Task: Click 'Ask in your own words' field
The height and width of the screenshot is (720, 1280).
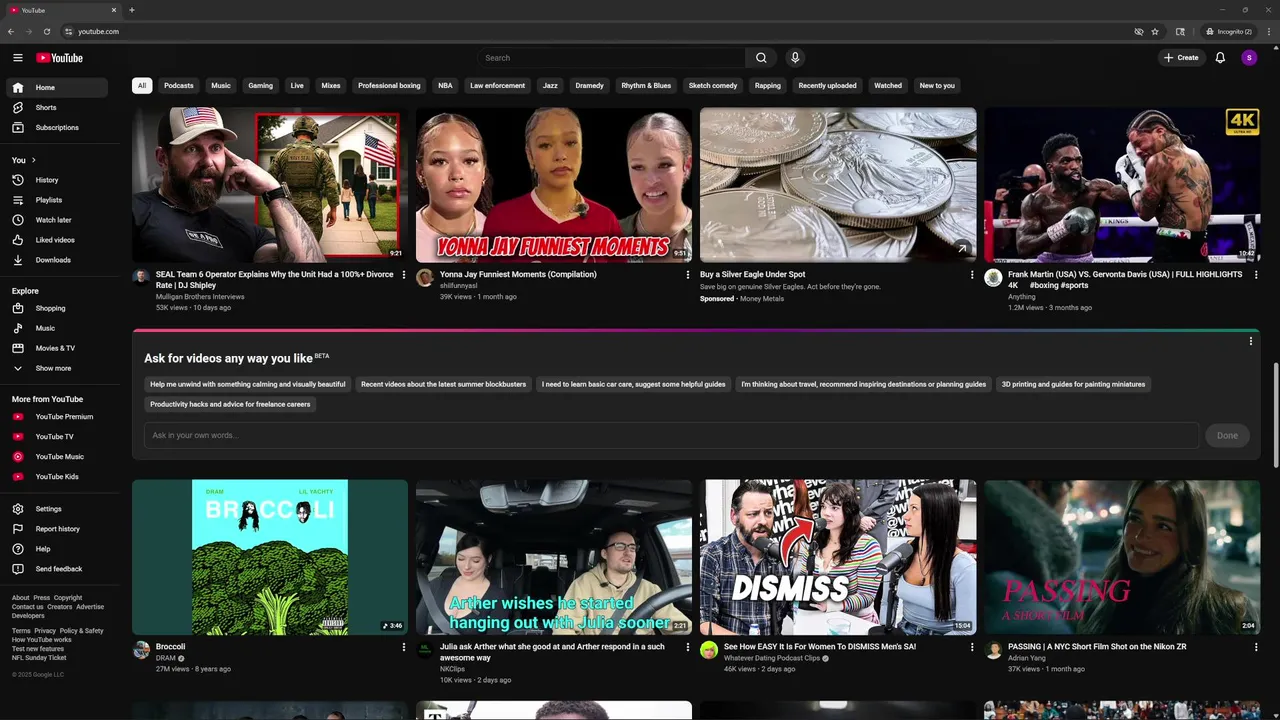Action: [x=671, y=435]
